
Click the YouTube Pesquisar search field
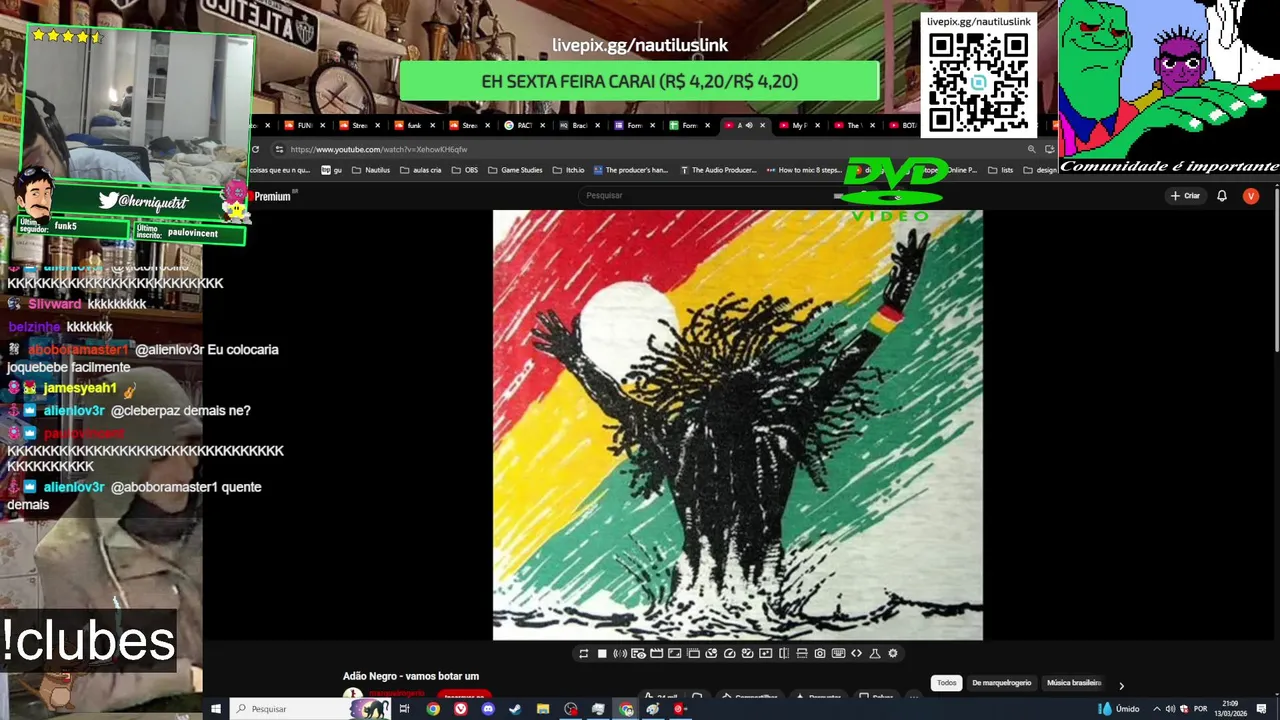coord(710,195)
